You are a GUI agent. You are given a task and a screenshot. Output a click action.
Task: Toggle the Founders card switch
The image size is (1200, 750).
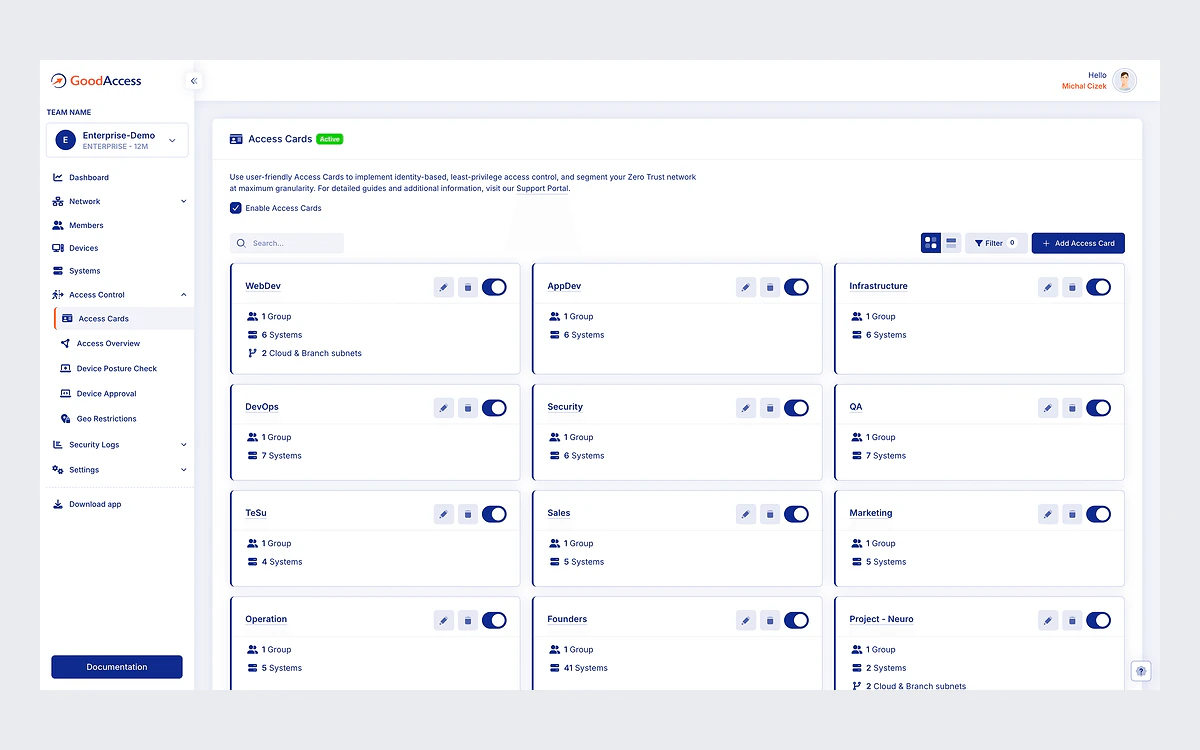point(796,620)
